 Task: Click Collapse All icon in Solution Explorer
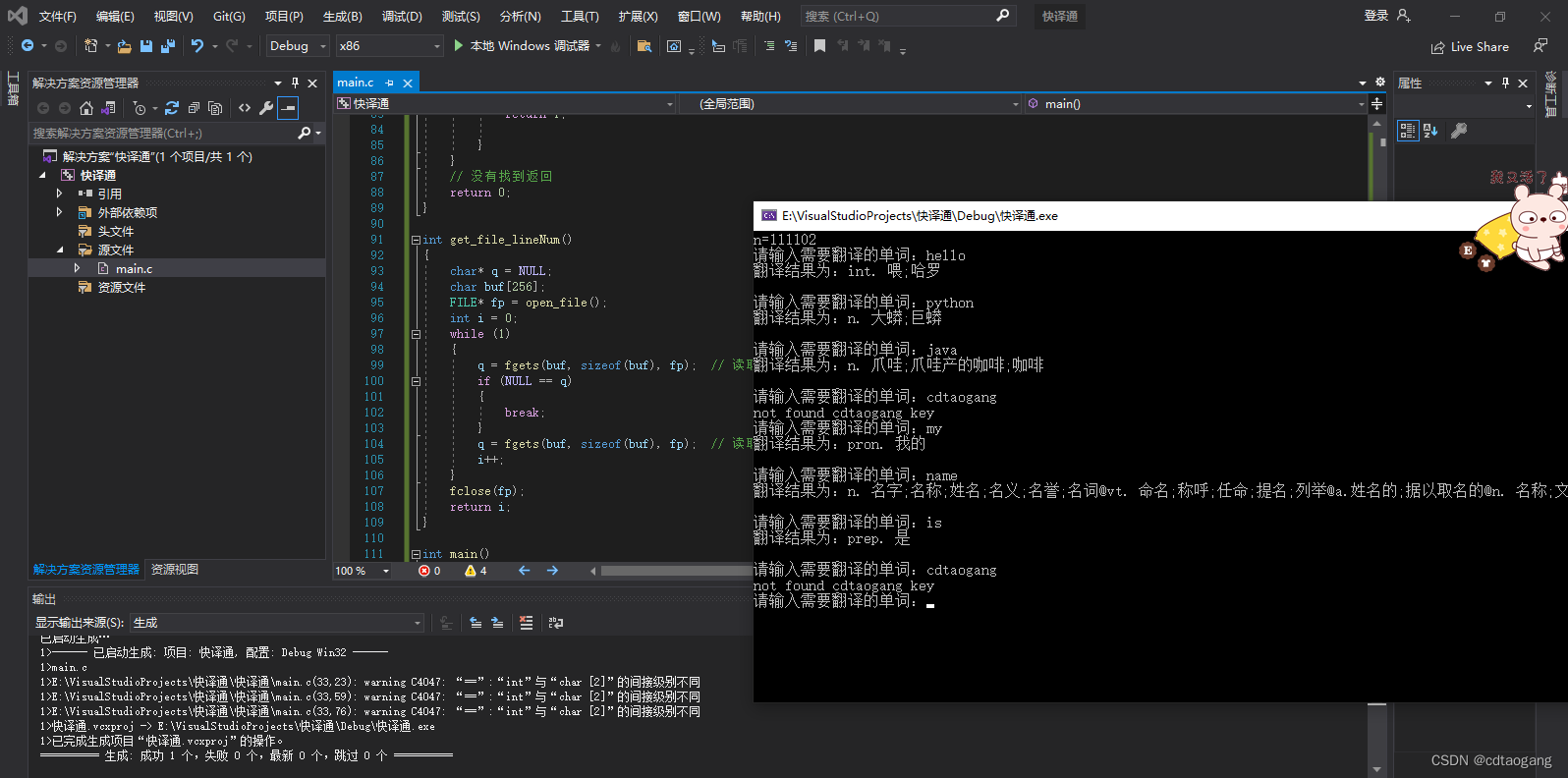pos(194,108)
